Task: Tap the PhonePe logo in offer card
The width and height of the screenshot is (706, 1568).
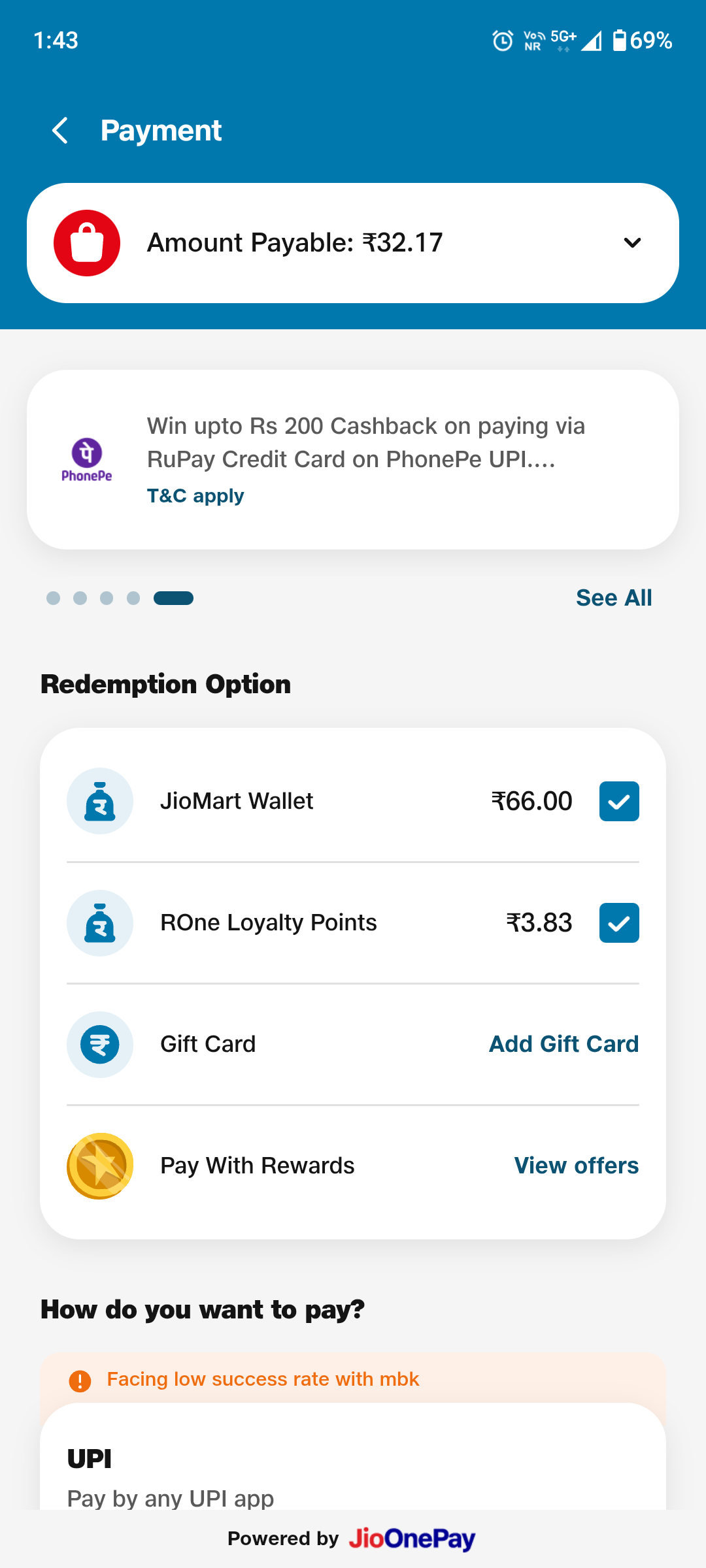Action: pyautogui.click(x=87, y=459)
